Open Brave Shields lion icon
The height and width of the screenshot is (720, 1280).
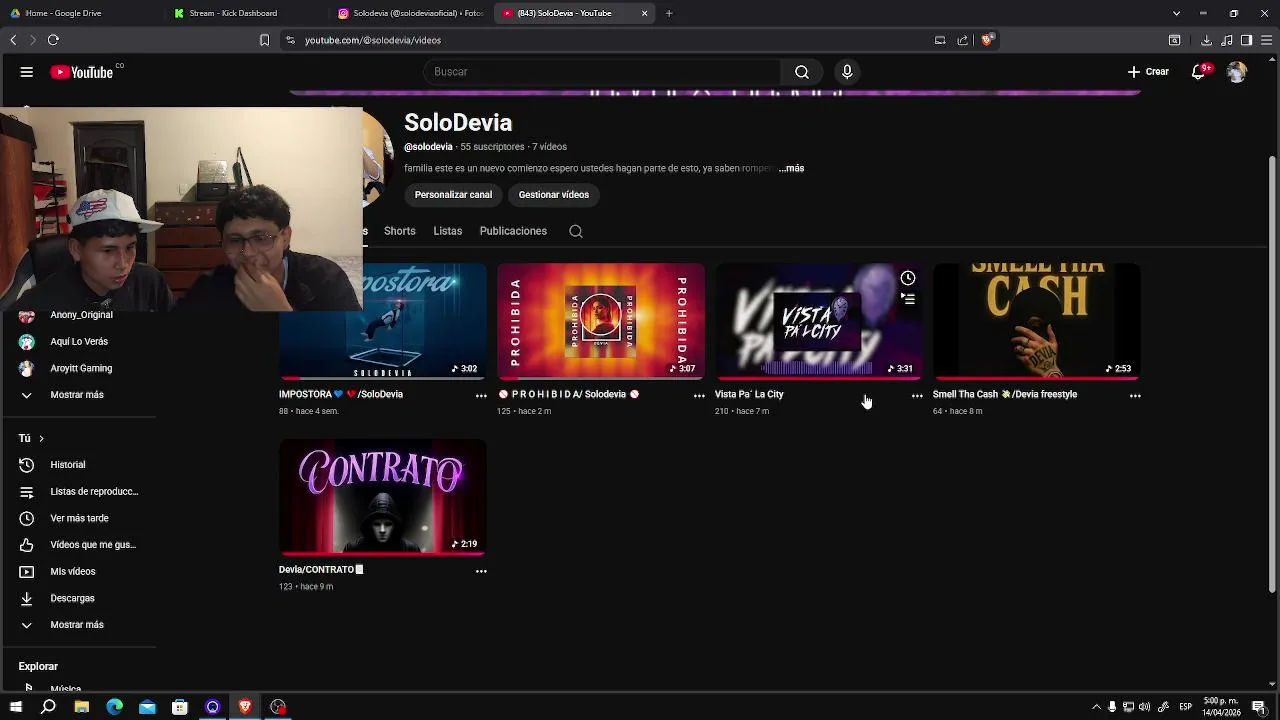pos(987,40)
